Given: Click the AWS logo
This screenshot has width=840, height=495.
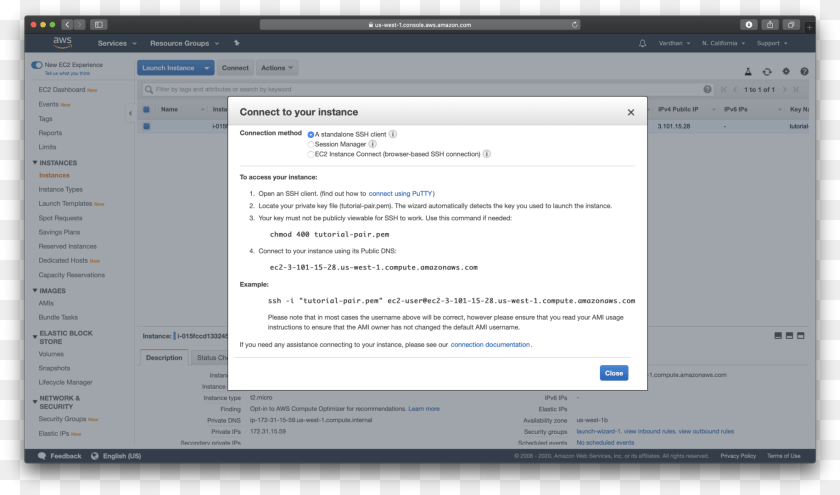Looking at the screenshot, I should tap(62, 42).
